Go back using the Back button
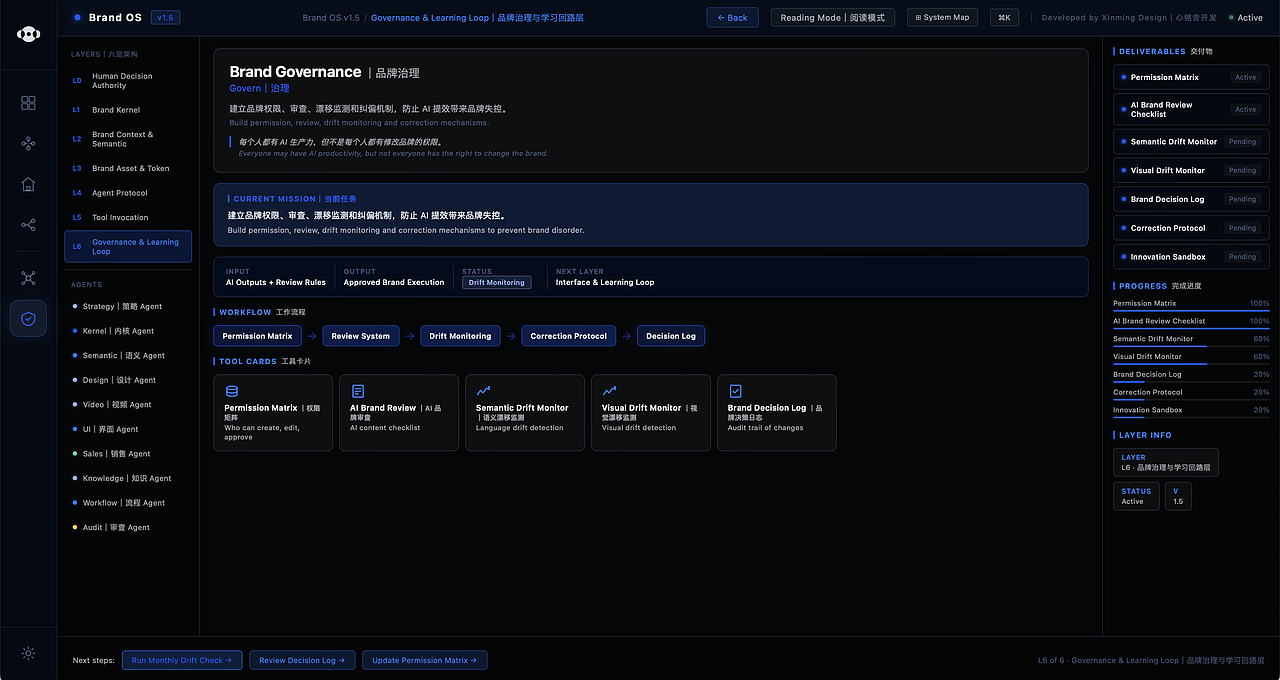 [732, 18]
